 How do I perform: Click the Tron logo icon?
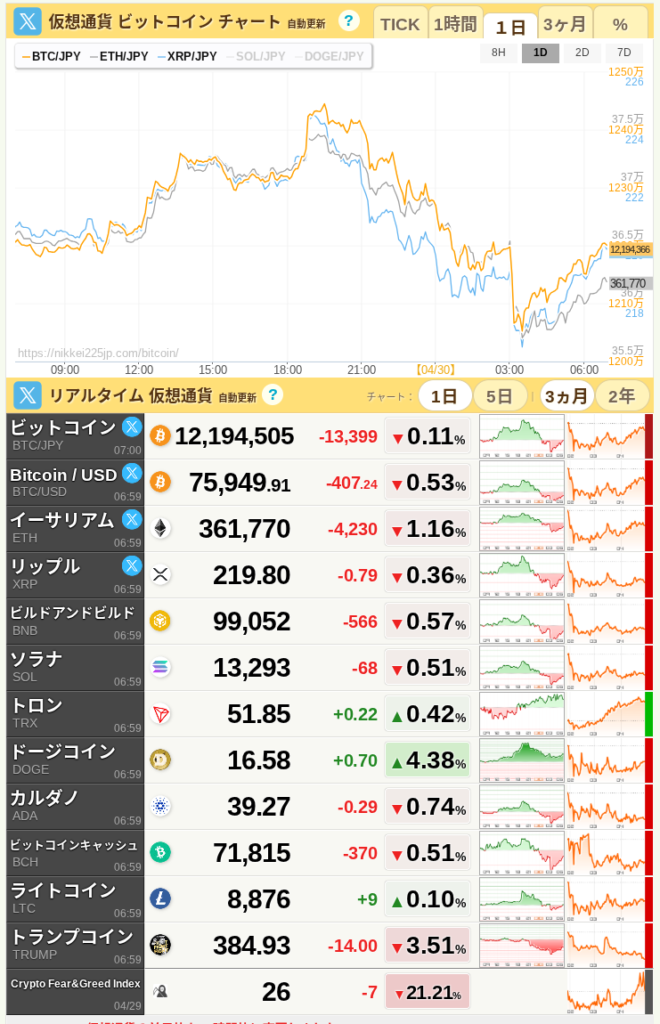pyautogui.click(x=160, y=714)
